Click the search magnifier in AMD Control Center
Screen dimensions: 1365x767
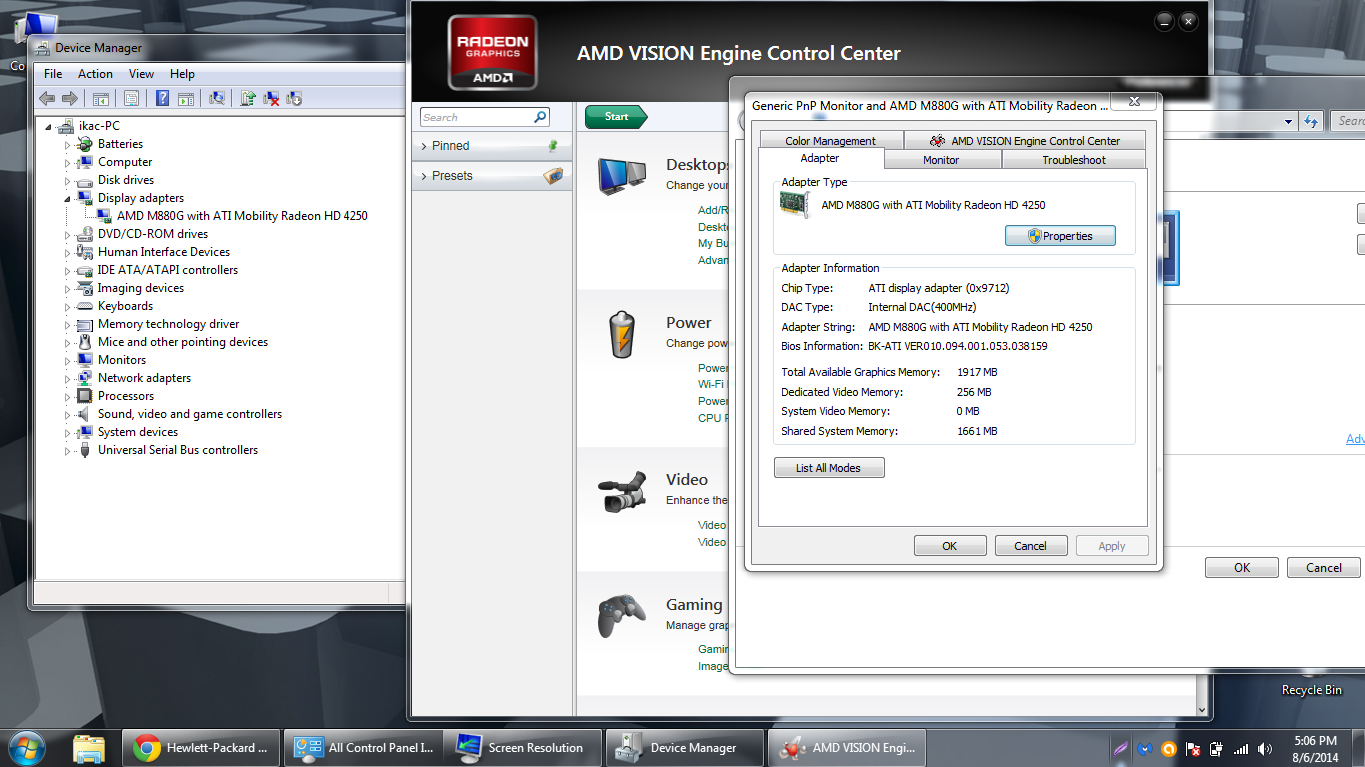540,117
